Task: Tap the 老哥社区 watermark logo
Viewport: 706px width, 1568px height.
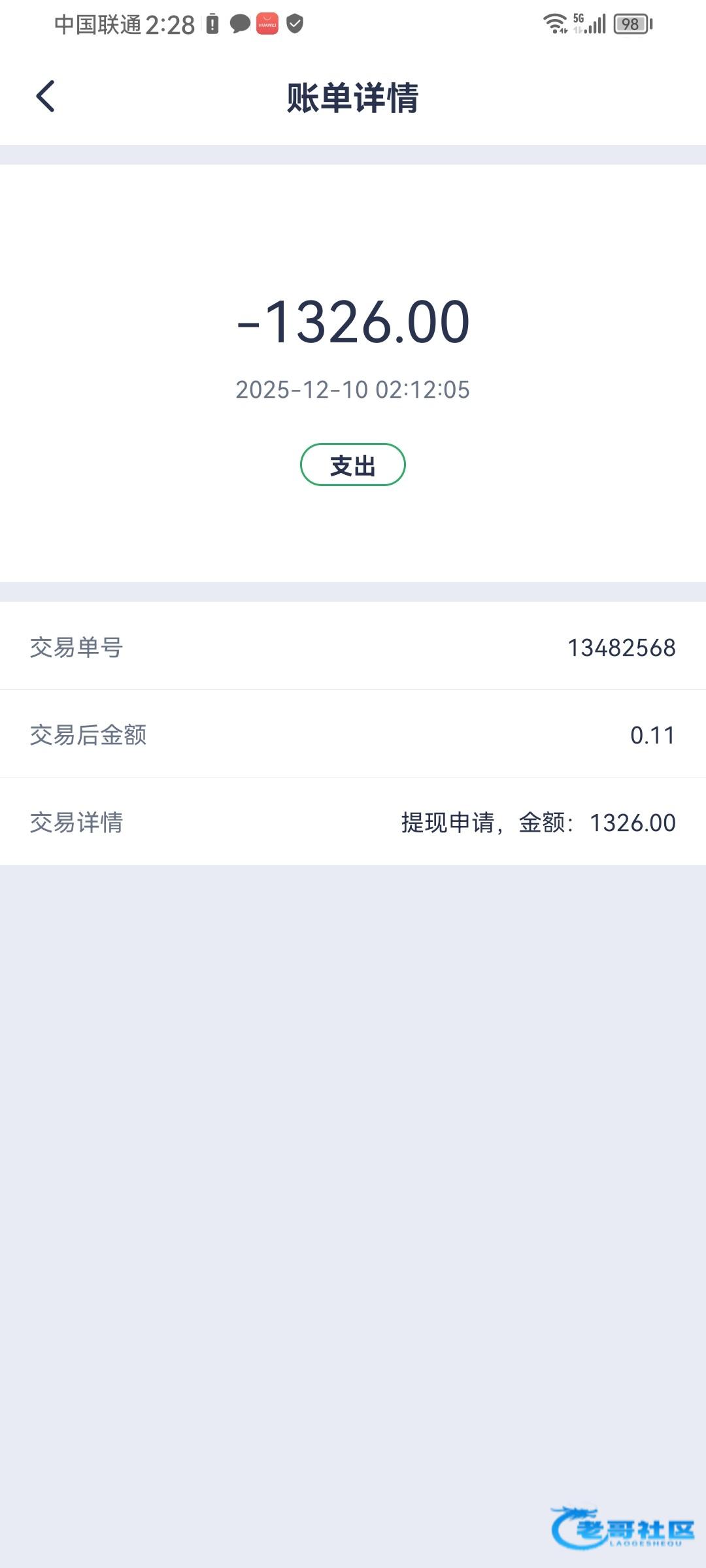Action: click(x=623, y=1527)
